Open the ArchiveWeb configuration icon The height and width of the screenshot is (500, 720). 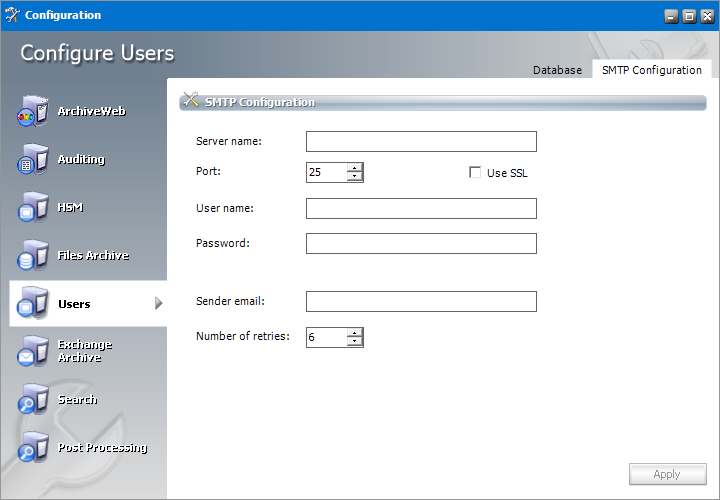[33, 111]
